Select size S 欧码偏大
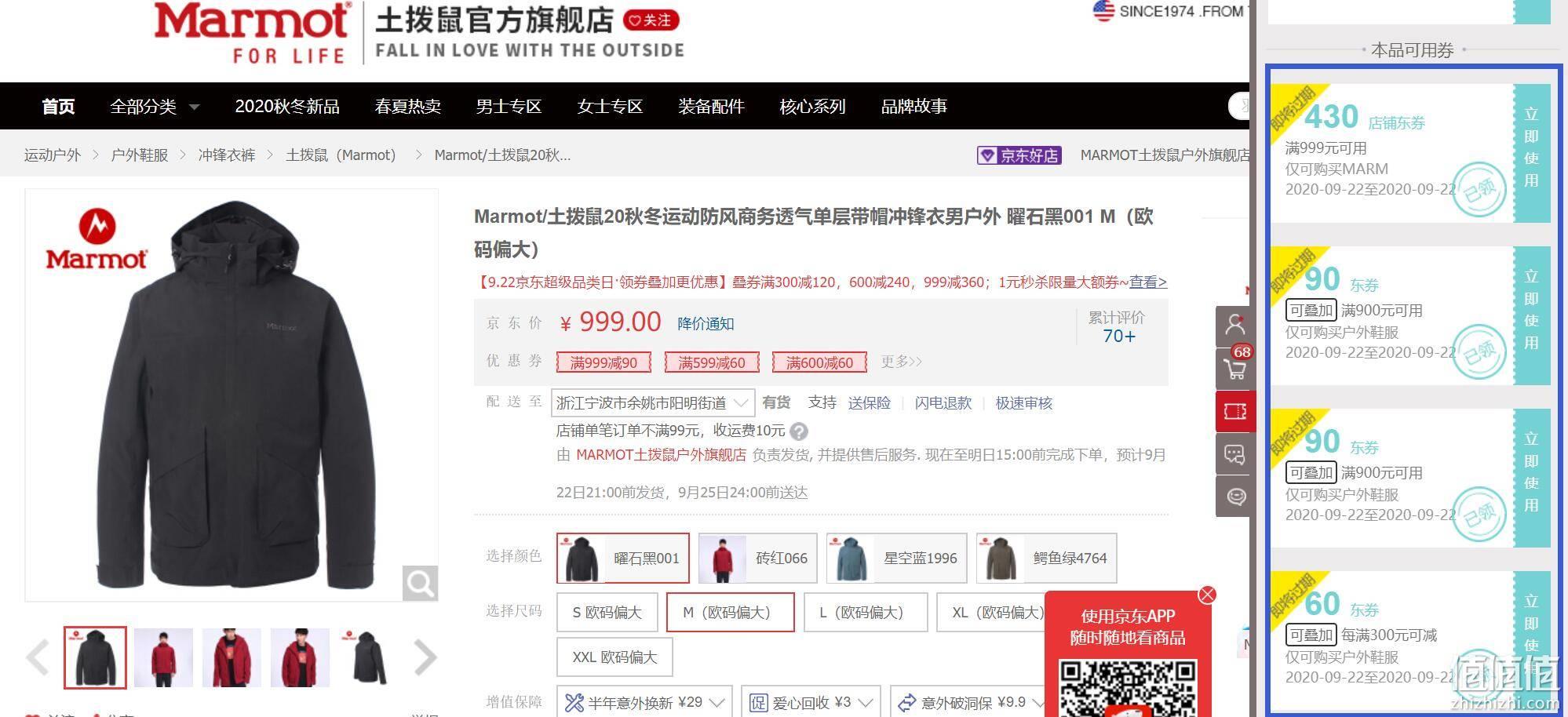The image size is (1568, 717). pyautogui.click(x=607, y=612)
